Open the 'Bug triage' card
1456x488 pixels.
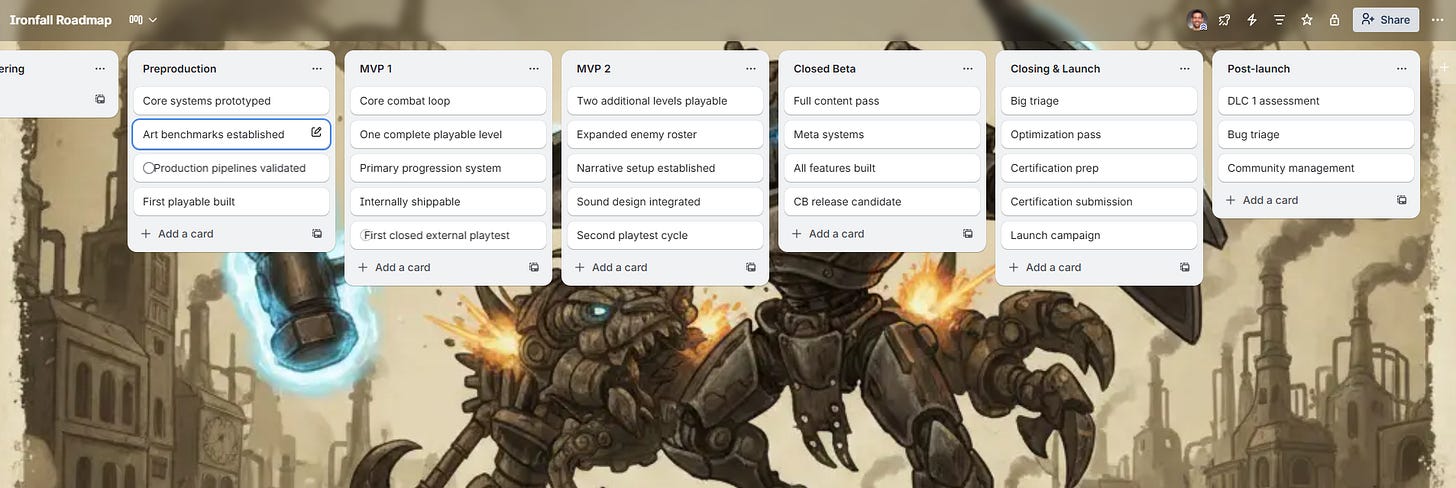tap(1316, 135)
